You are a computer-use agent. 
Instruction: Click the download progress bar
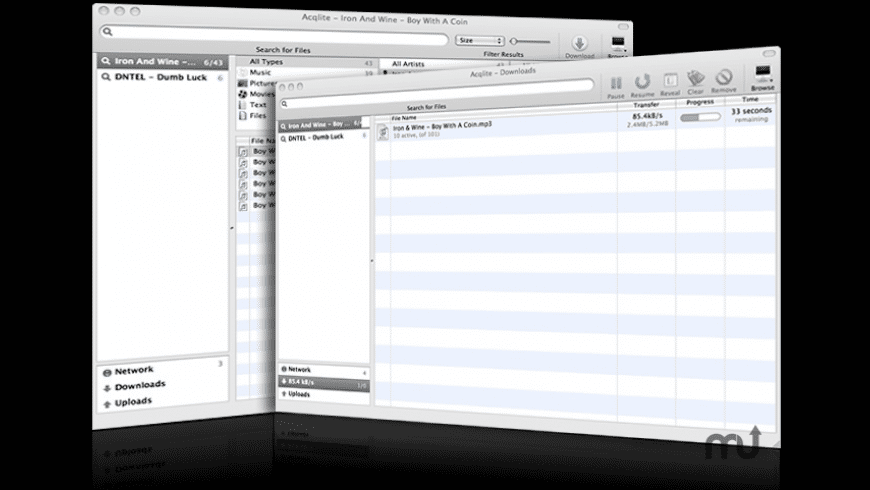coord(700,117)
